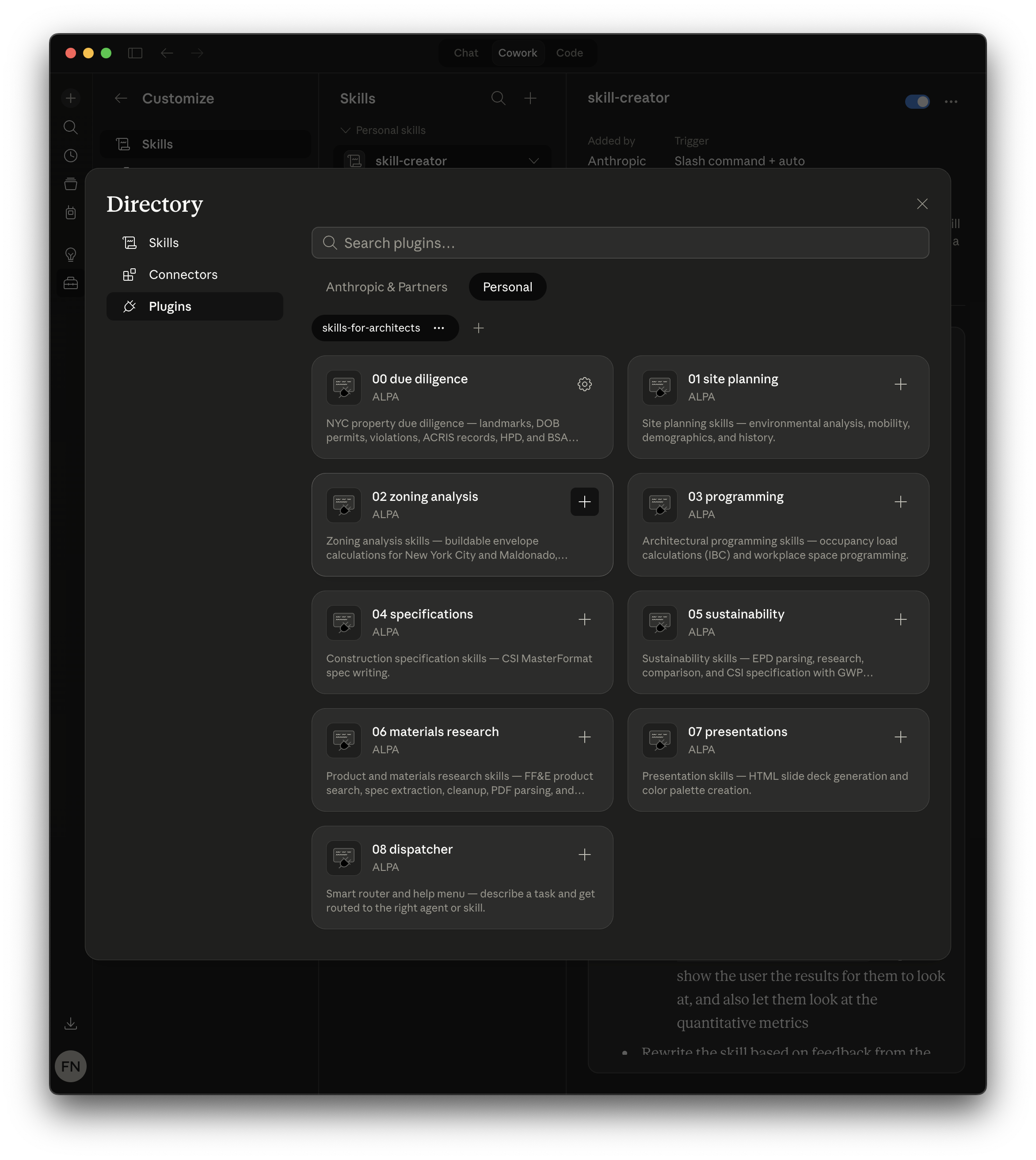
Task: Disable the skill-creator toggle
Action: coord(918,101)
